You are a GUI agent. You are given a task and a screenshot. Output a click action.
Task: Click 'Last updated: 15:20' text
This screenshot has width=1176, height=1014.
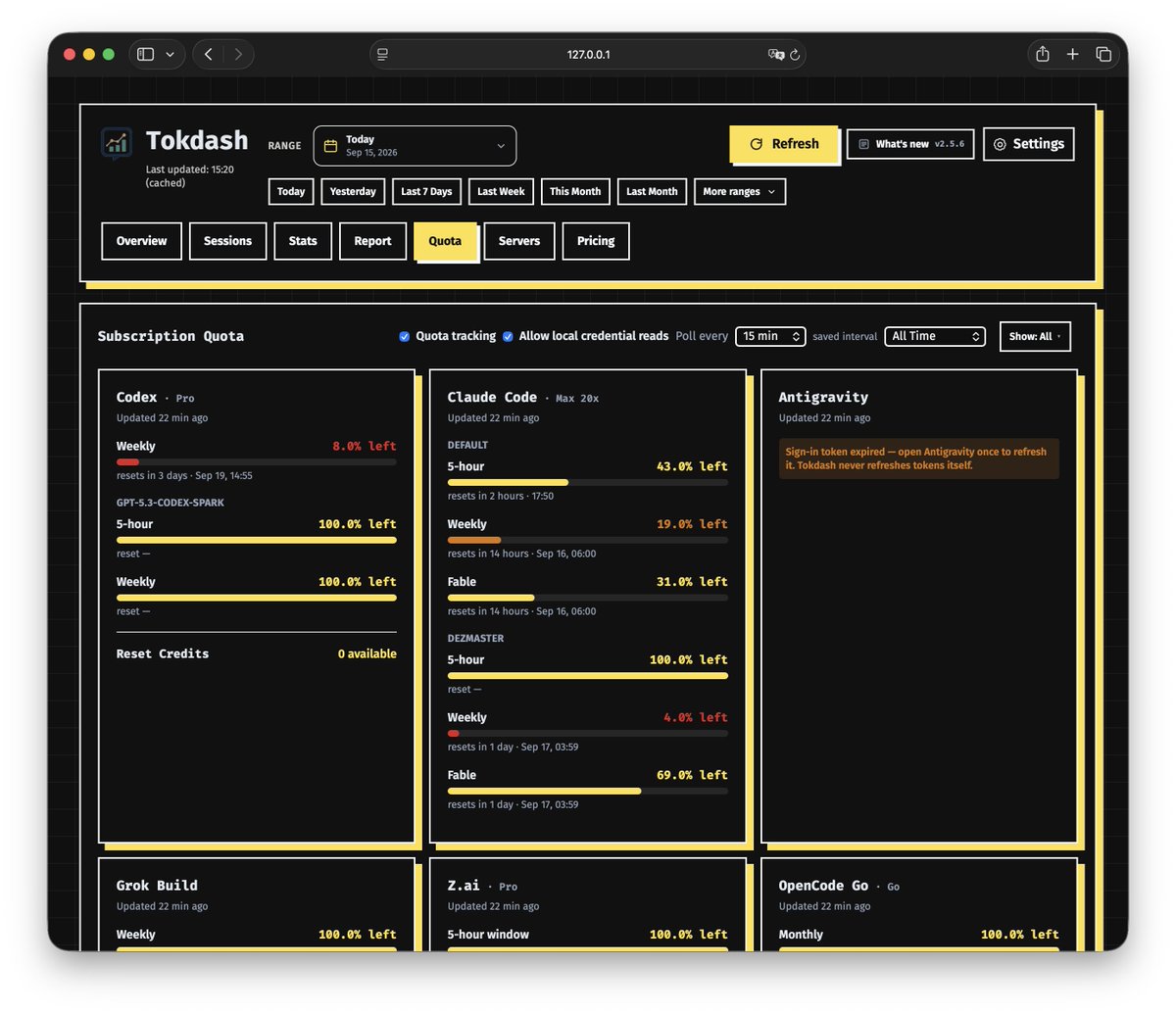(190, 169)
